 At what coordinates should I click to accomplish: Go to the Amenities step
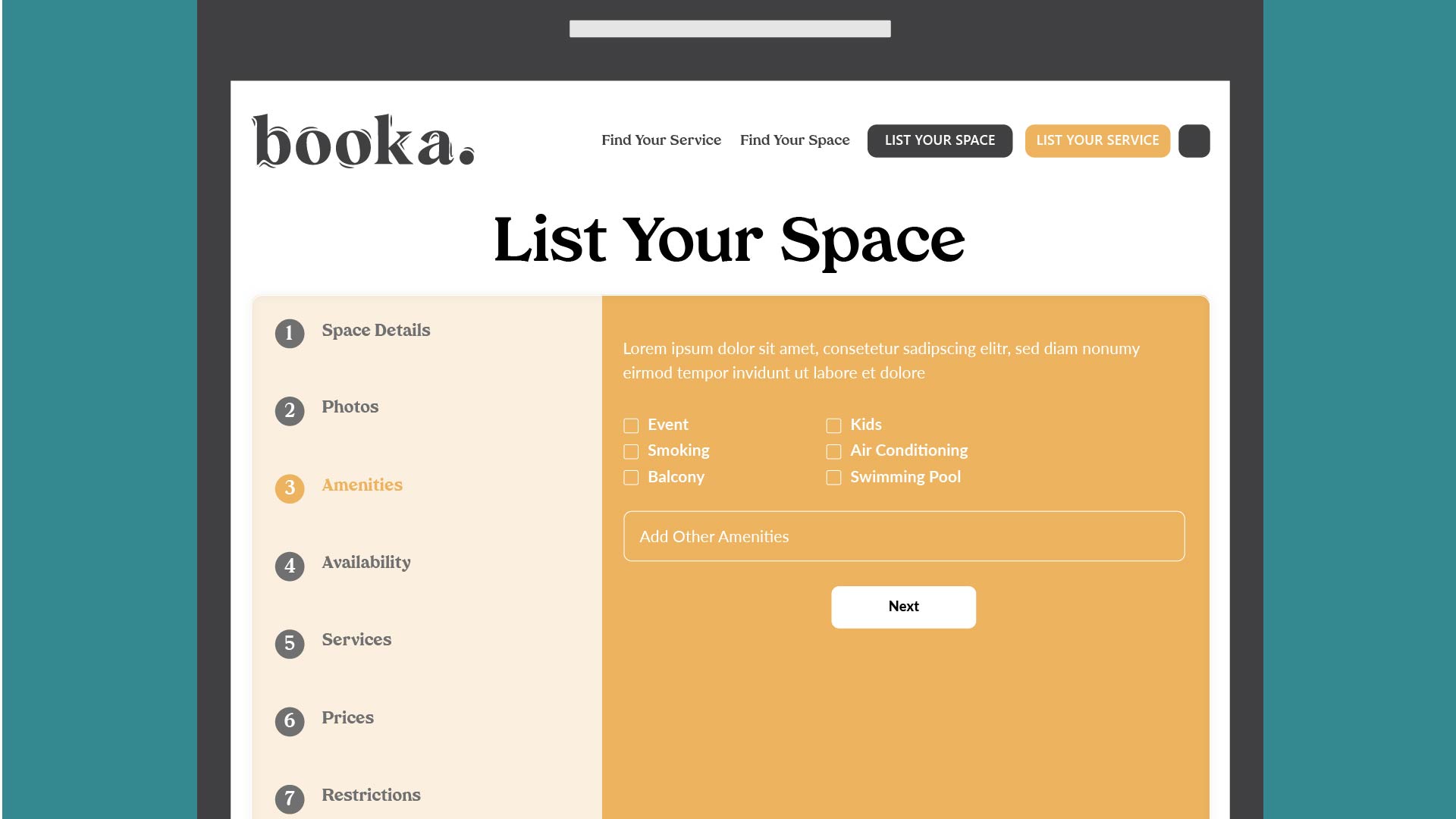coord(362,485)
